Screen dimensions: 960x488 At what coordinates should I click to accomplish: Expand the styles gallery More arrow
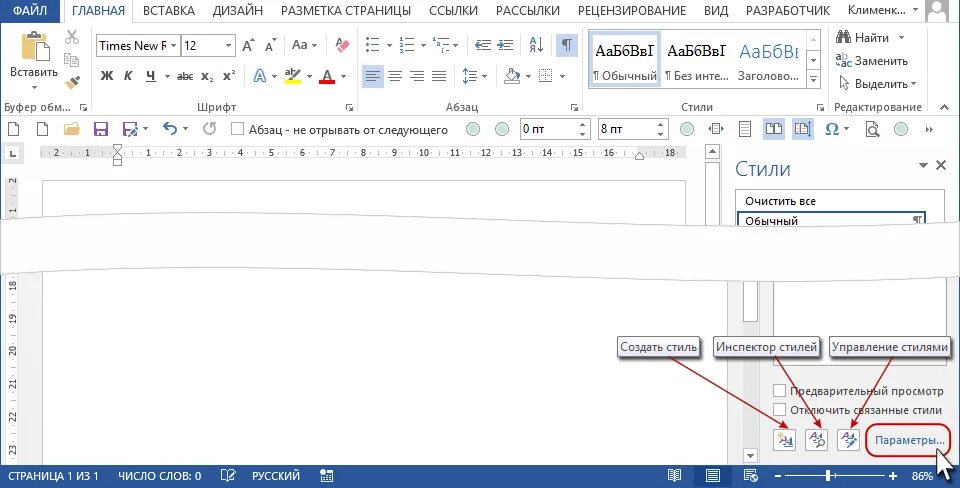(814, 80)
